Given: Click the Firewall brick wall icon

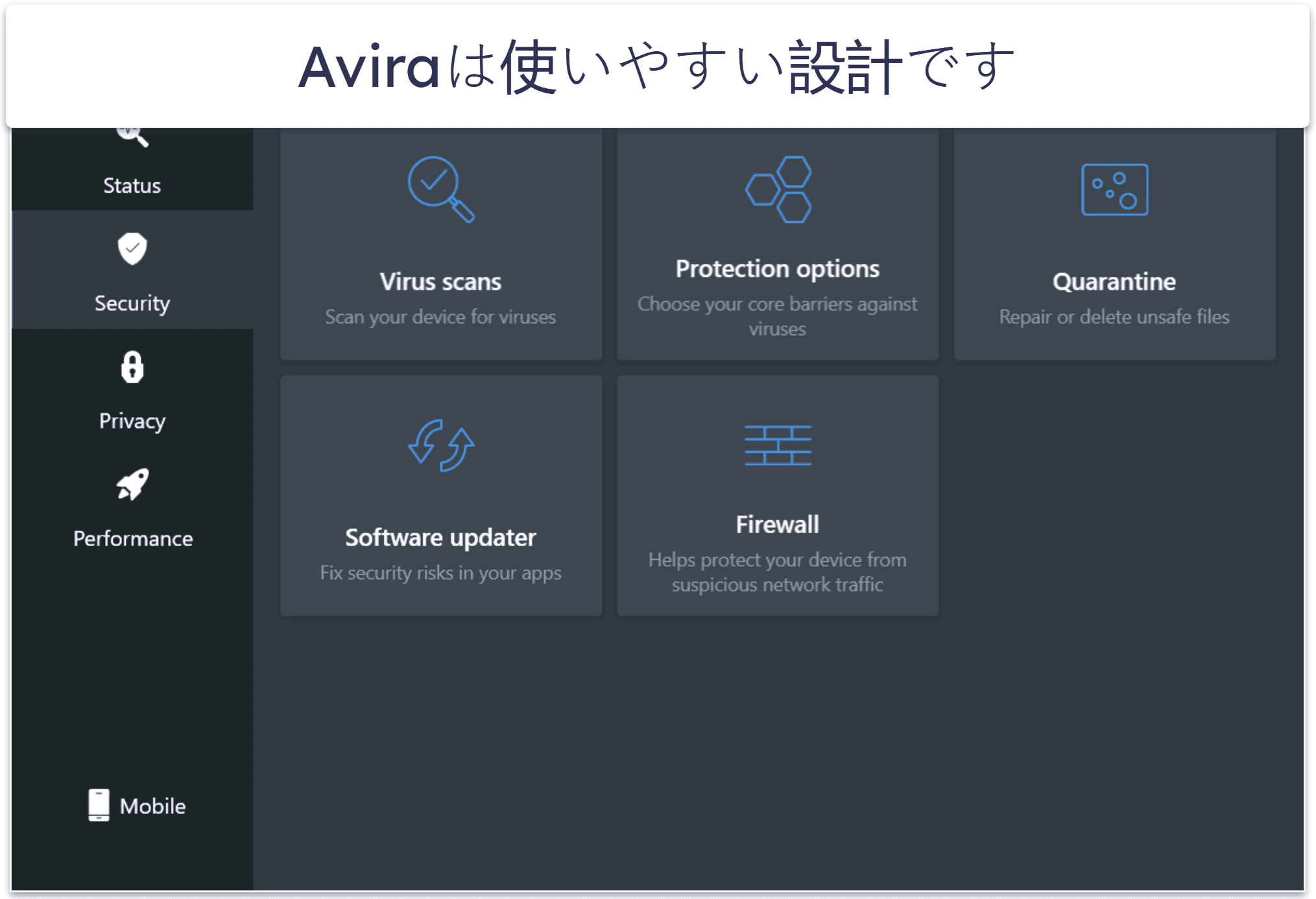Looking at the screenshot, I should [x=778, y=445].
